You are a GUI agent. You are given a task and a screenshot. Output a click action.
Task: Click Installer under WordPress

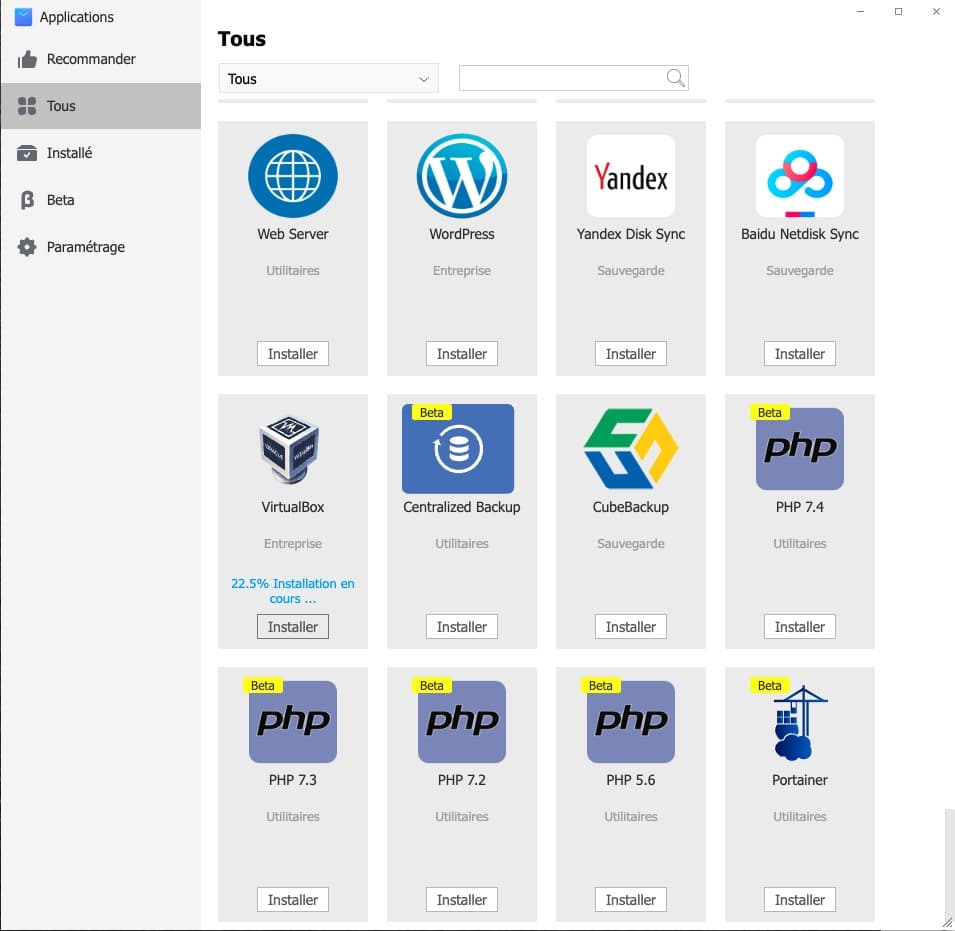point(462,354)
